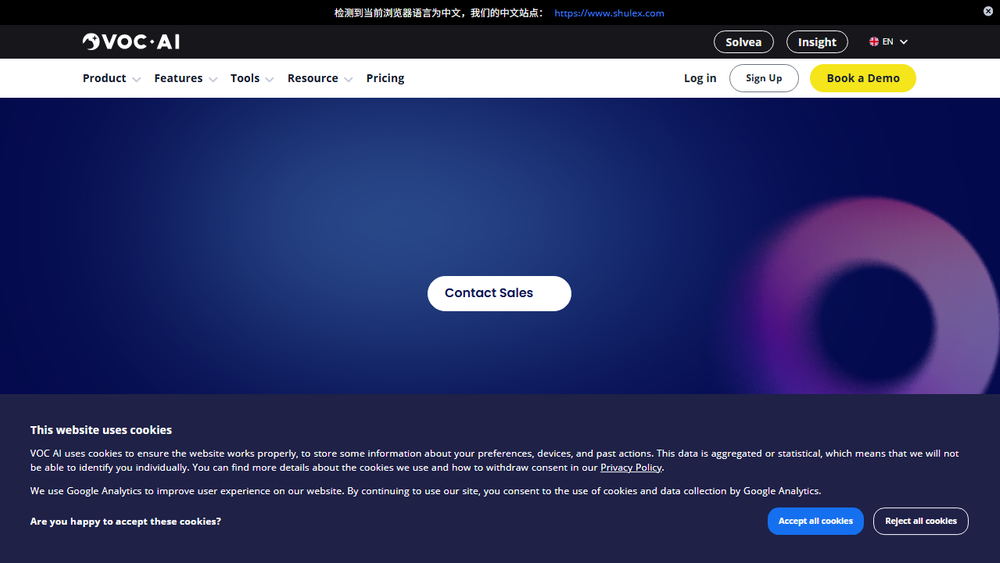Expand the Resource chevron arrow
Viewport: 1000px width, 563px height.
coord(348,80)
